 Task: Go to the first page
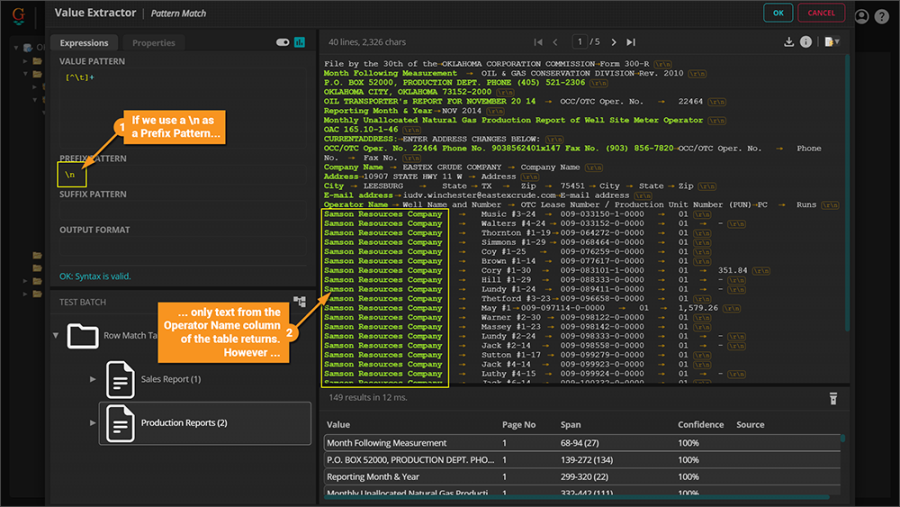pyautogui.click(x=538, y=42)
